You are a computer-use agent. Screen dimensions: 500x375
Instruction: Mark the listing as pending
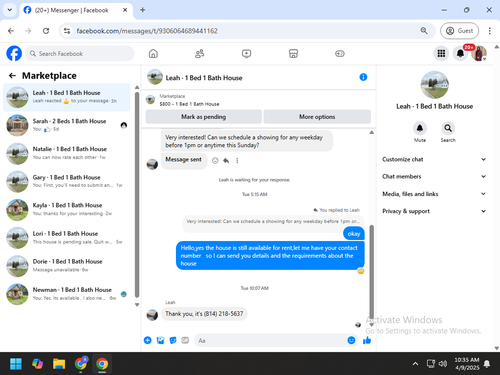point(203,117)
